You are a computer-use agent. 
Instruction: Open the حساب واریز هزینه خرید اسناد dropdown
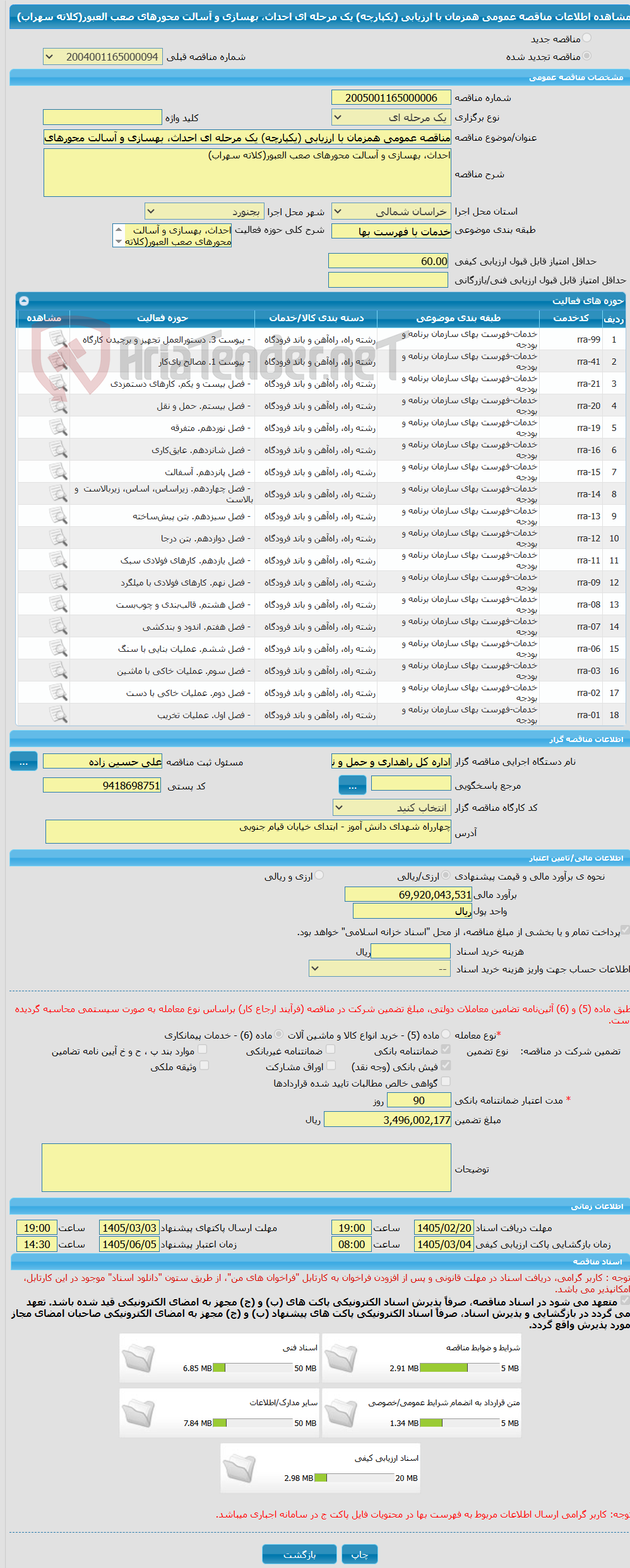[380, 969]
